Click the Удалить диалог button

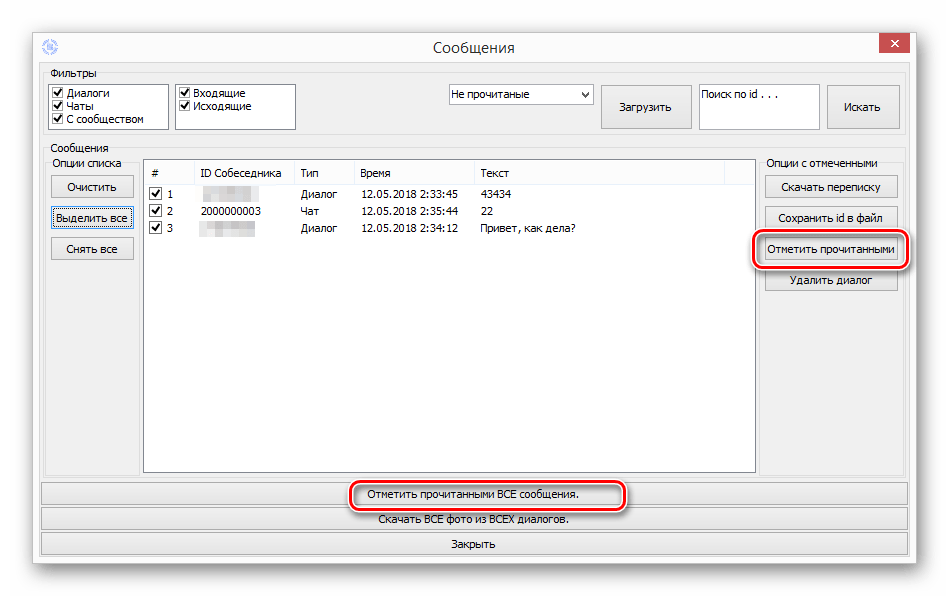[831, 280]
